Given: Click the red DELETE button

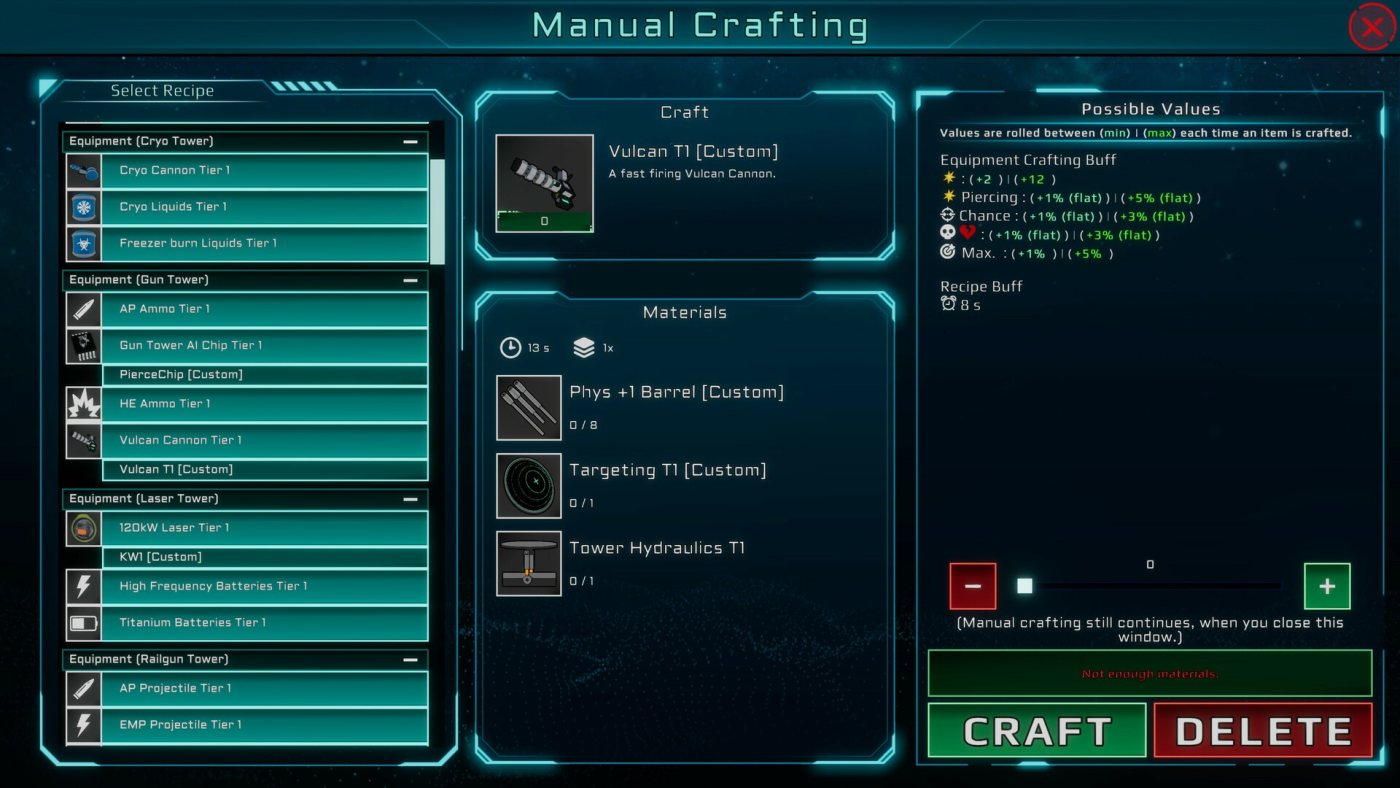Looking at the screenshot, I should pyautogui.click(x=1263, y=731).
